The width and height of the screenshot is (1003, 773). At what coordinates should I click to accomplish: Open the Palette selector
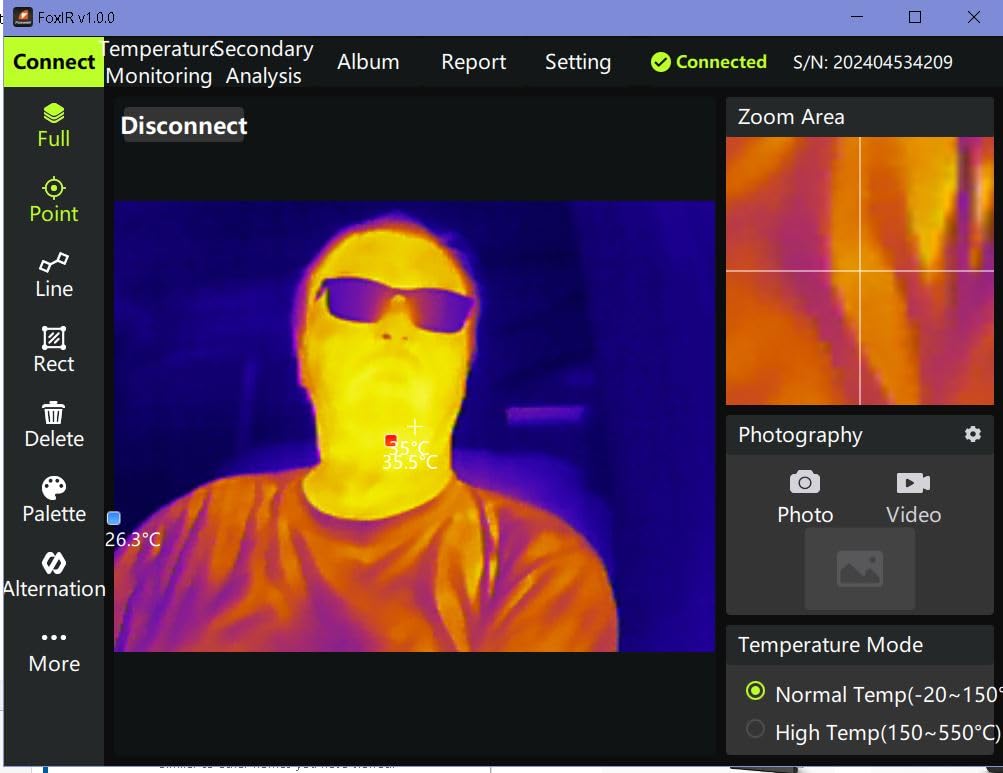[x=53, y=498]
